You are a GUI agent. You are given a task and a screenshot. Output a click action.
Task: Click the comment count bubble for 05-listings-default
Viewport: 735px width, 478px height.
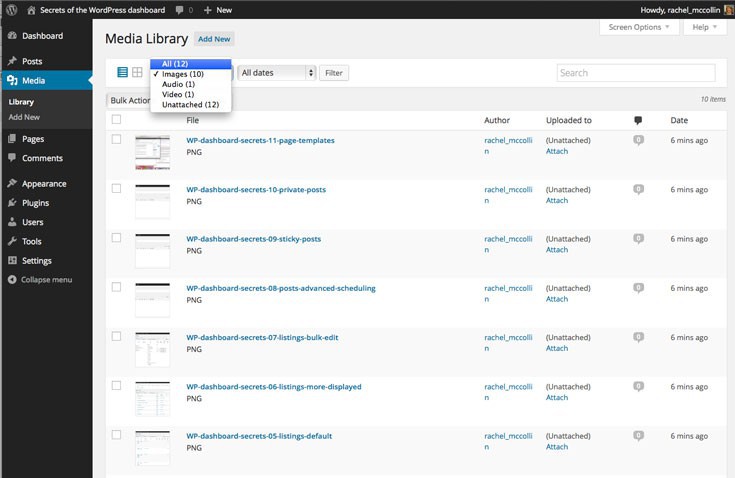(x=638, y=436)
